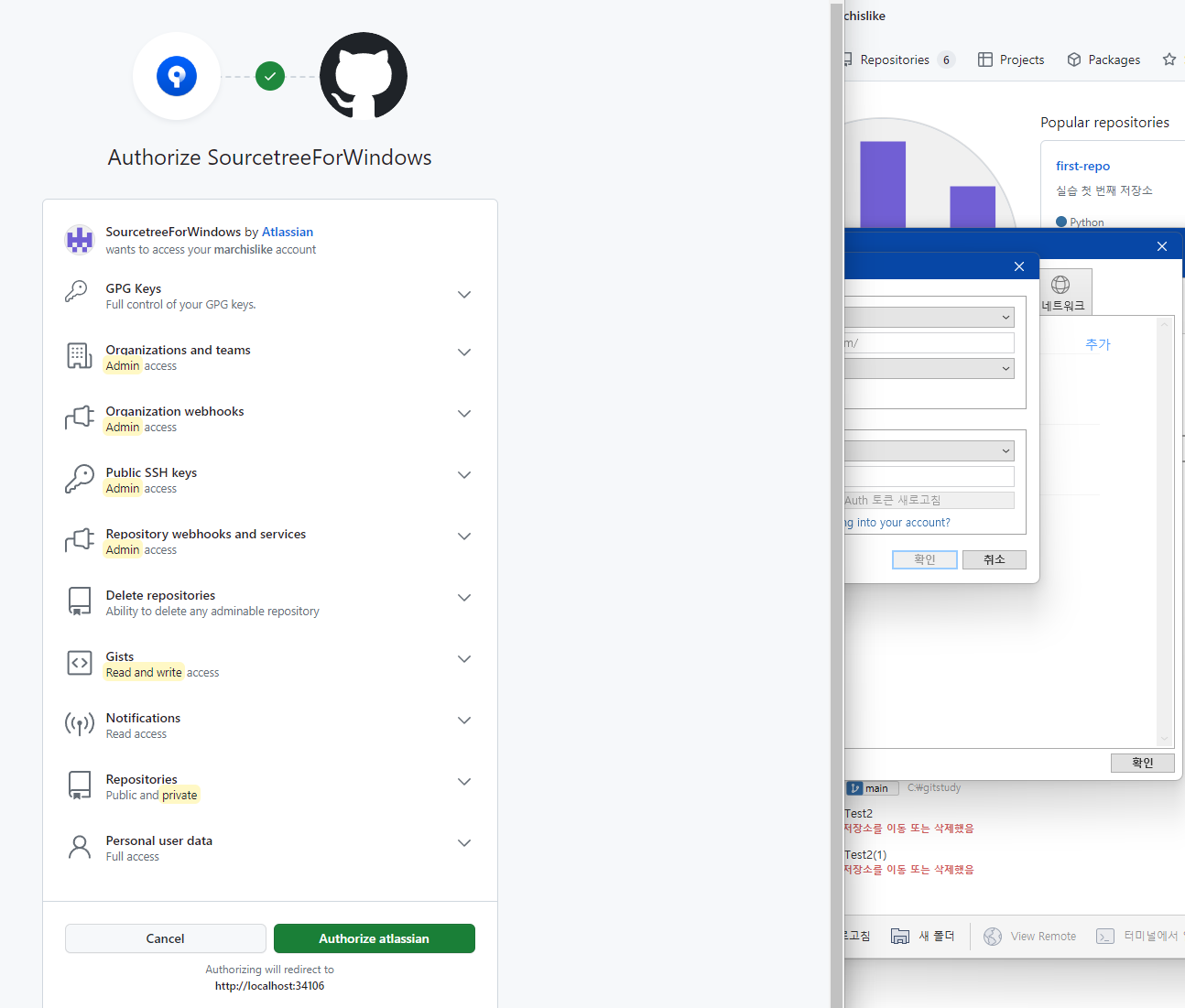
Task: Click the Delete repositories repo icon
Action: pyautogui.click(x=80, y=602)
